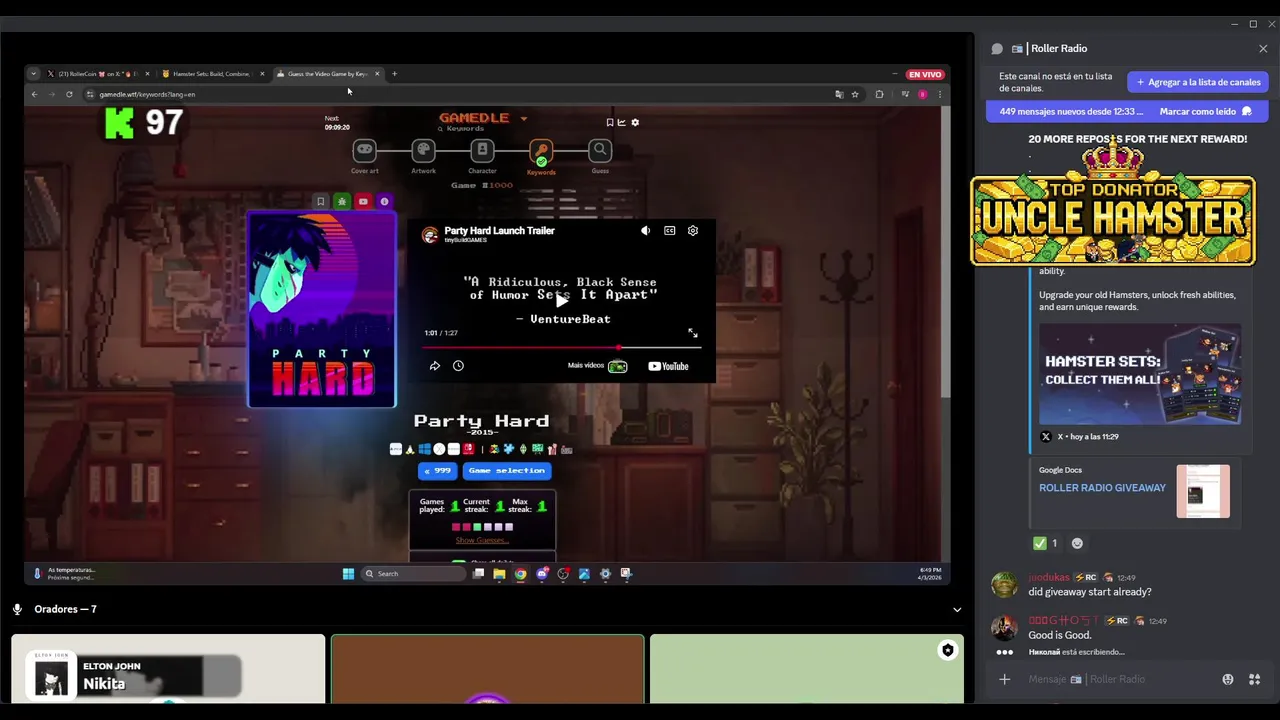
Task: Open the browser tab search chevron
Action: [x=33, y=74]
